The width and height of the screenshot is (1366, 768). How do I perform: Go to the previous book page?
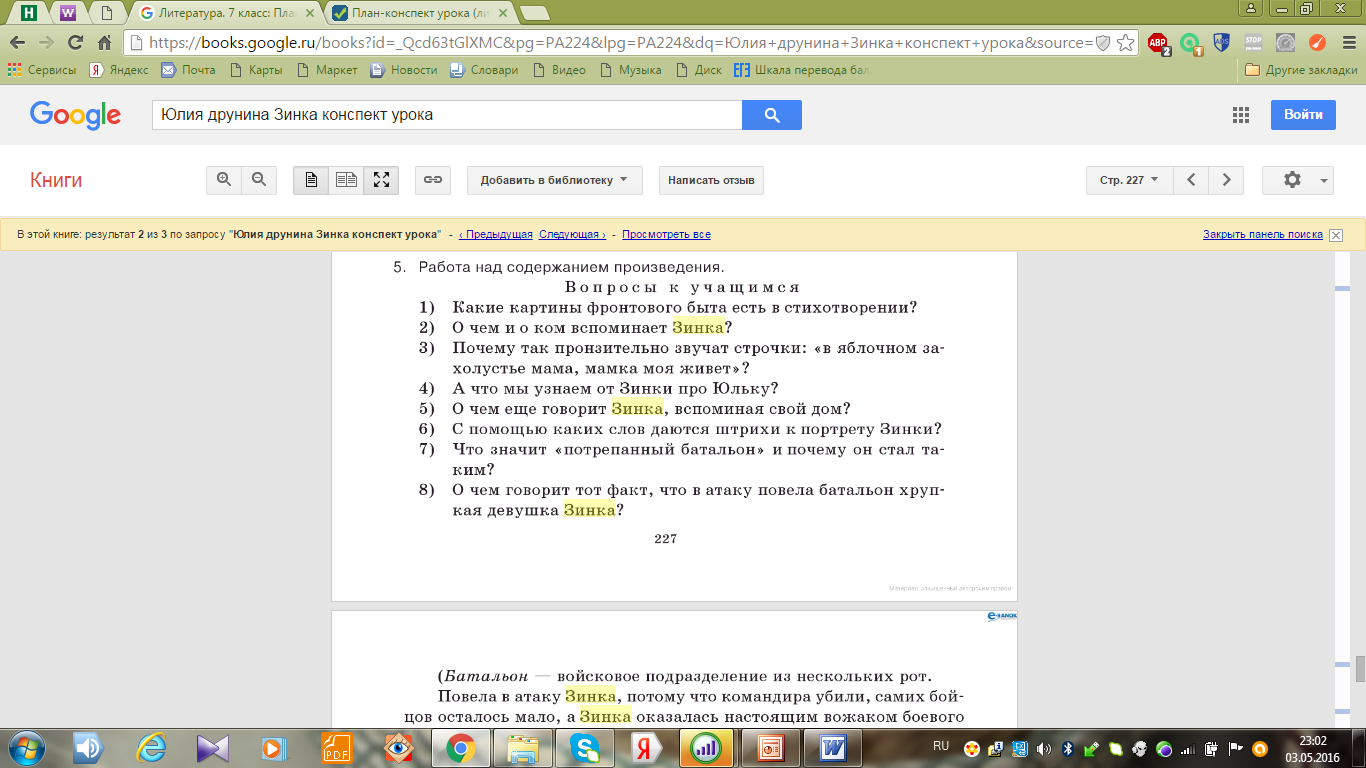point(1191,180)
